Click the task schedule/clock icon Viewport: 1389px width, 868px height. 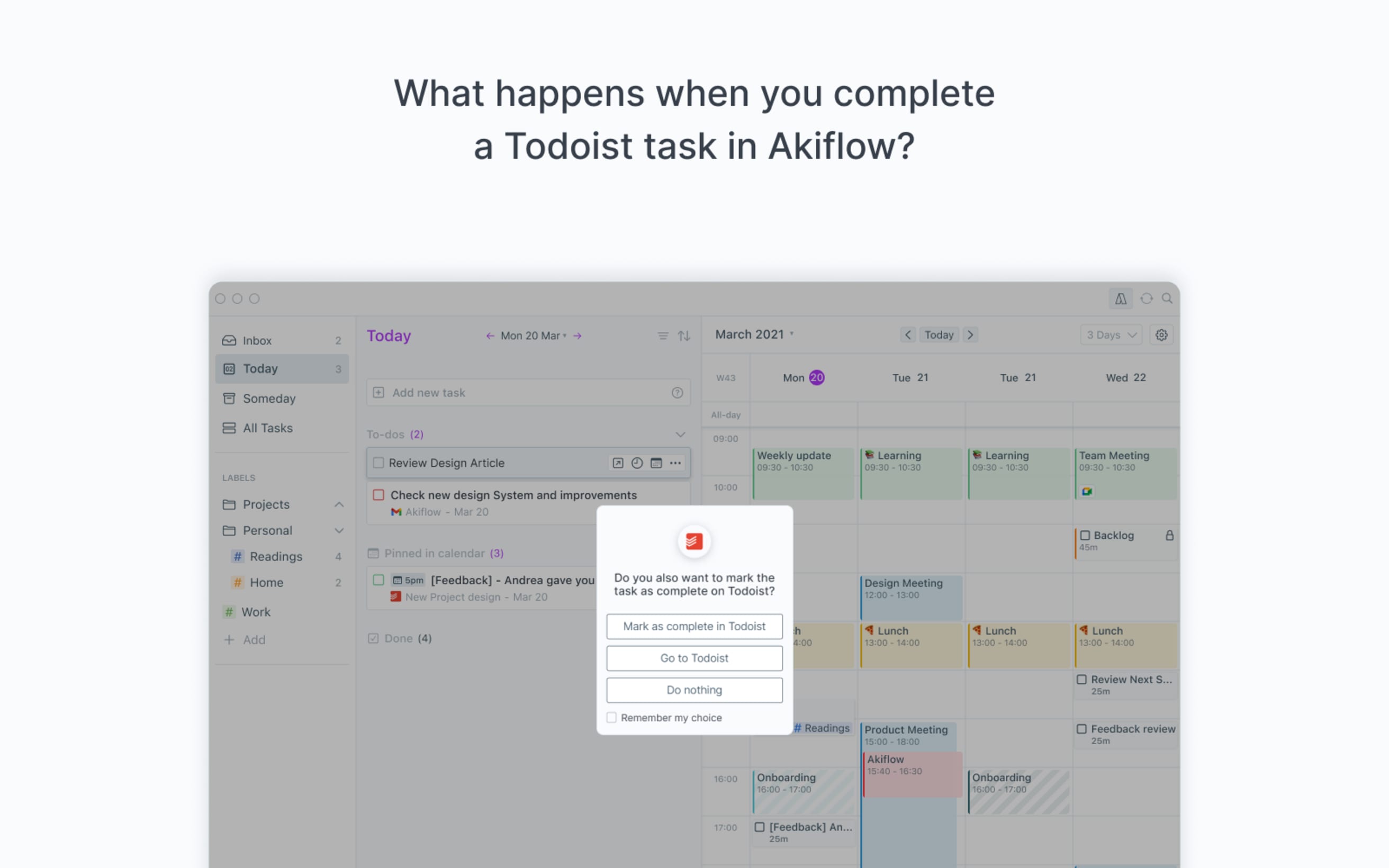point(637,462)
